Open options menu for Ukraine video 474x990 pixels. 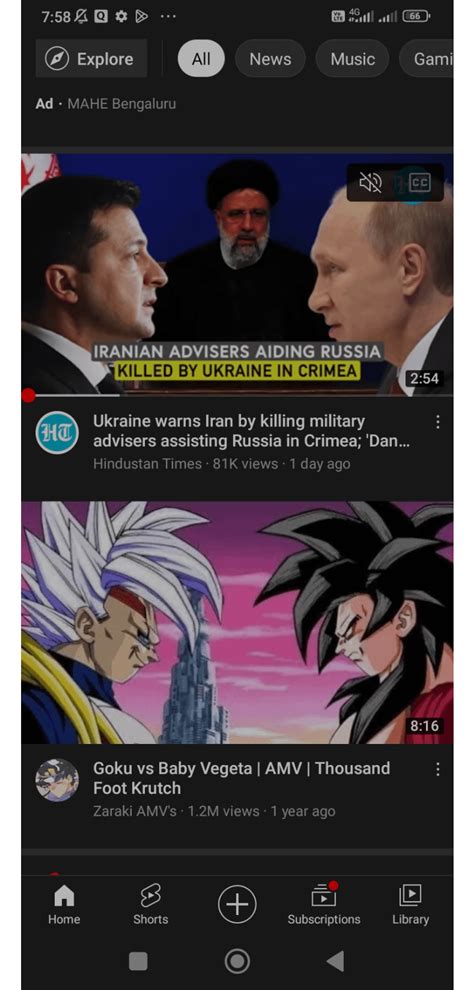(437, 422)
